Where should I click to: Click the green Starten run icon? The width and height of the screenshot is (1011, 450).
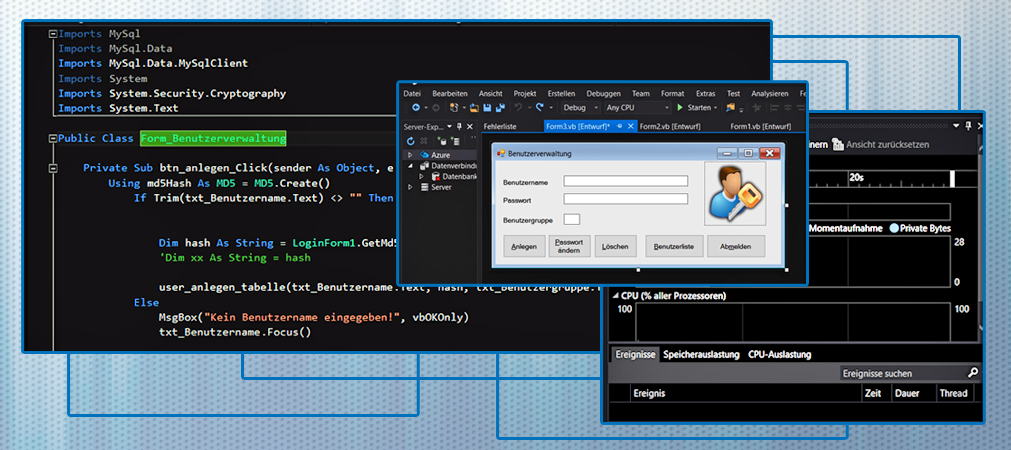coord(680,108)
